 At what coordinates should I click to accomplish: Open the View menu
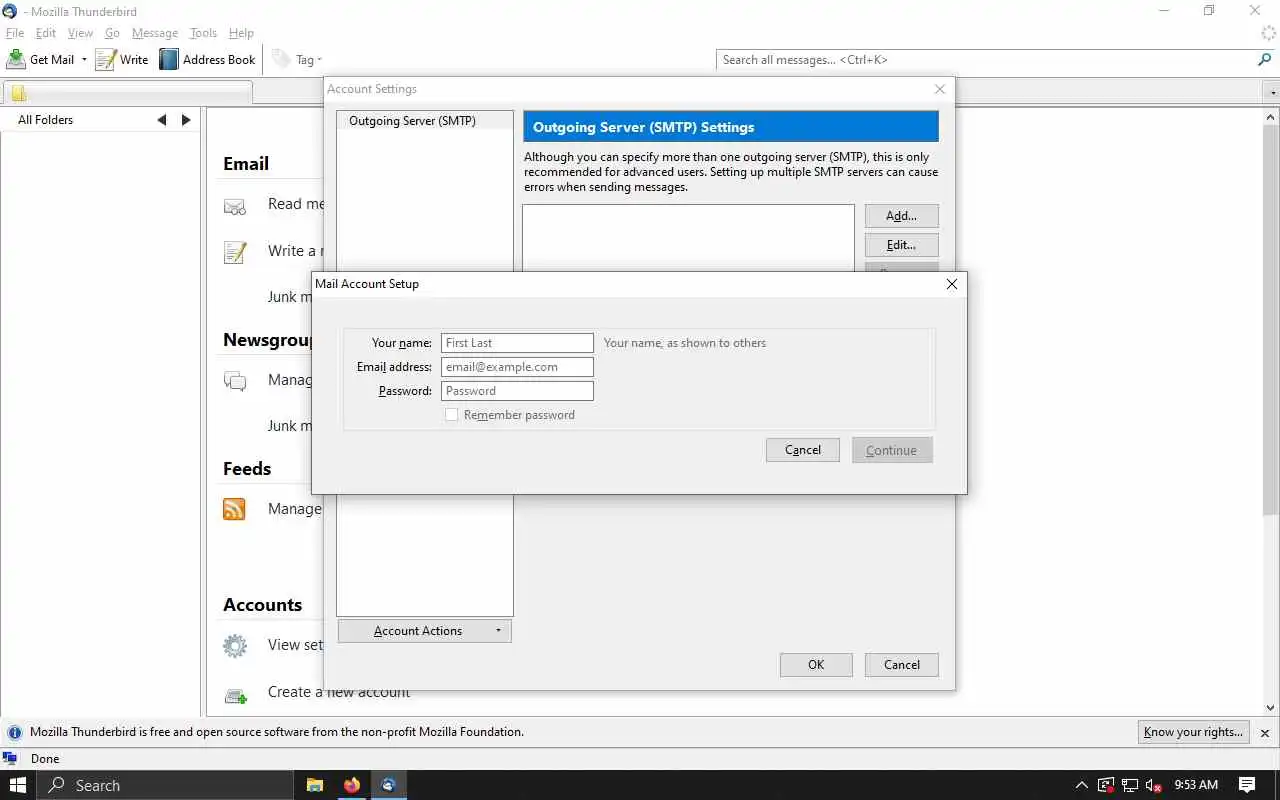pos(80,33)
